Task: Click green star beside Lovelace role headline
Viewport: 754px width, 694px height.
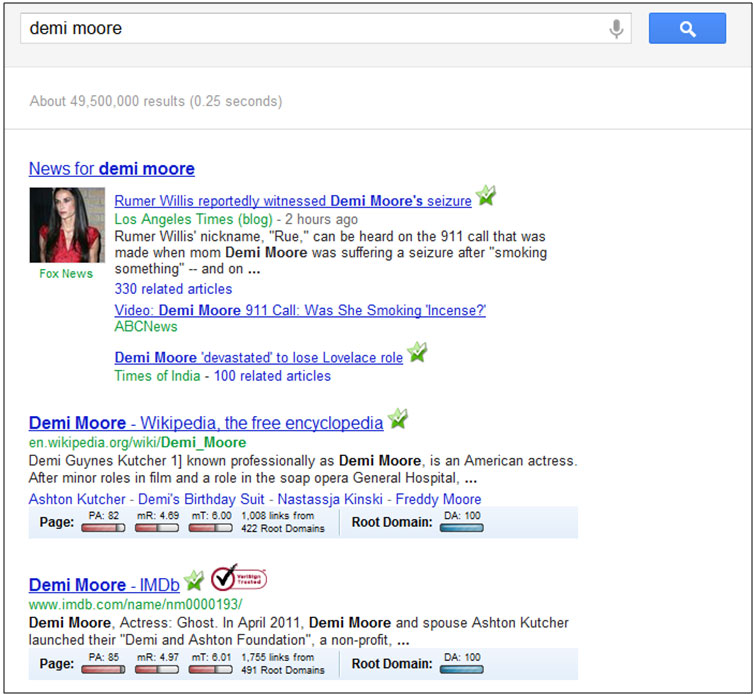Action: (417, 352)
